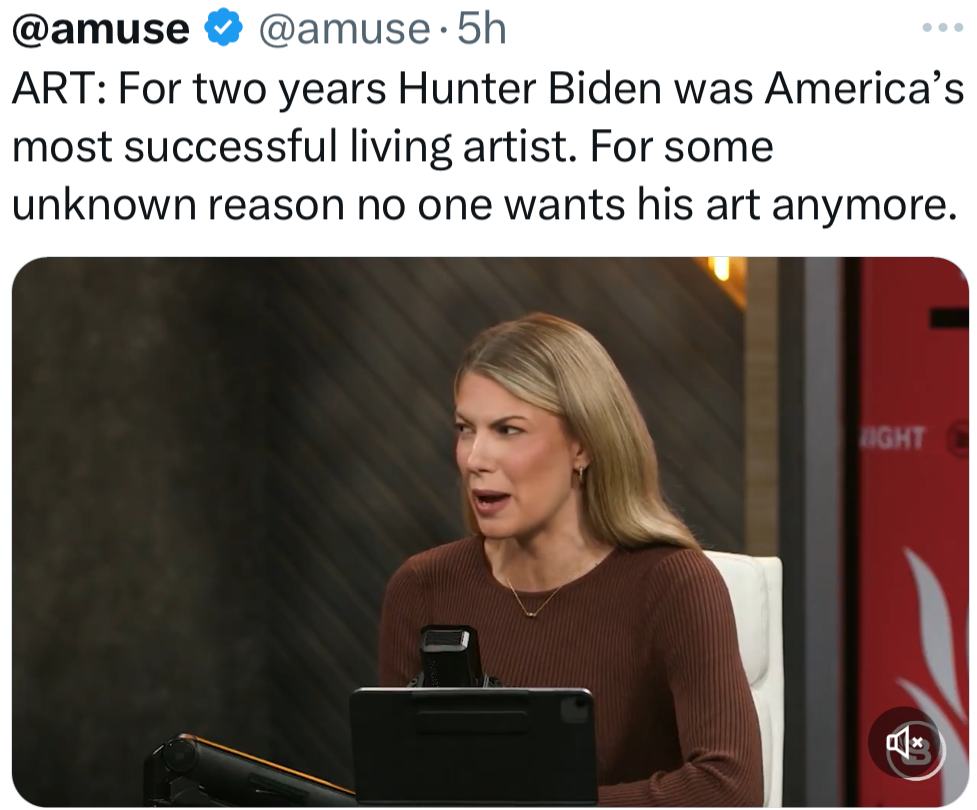Click the microphone shown in the video
The height and width of the screenshot is (810, 977).
coord(449,655)
